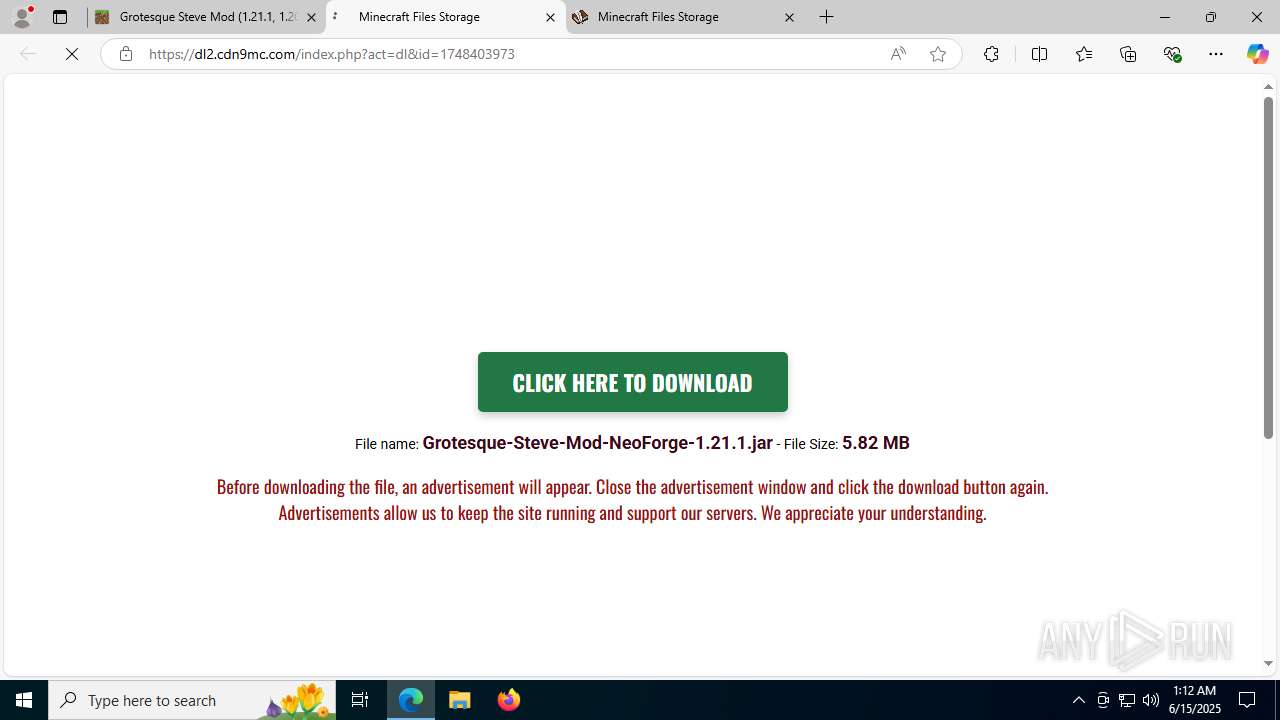
Task: Switch to the Grotesque Steve Mod tab
Action: tap(207, 17)
